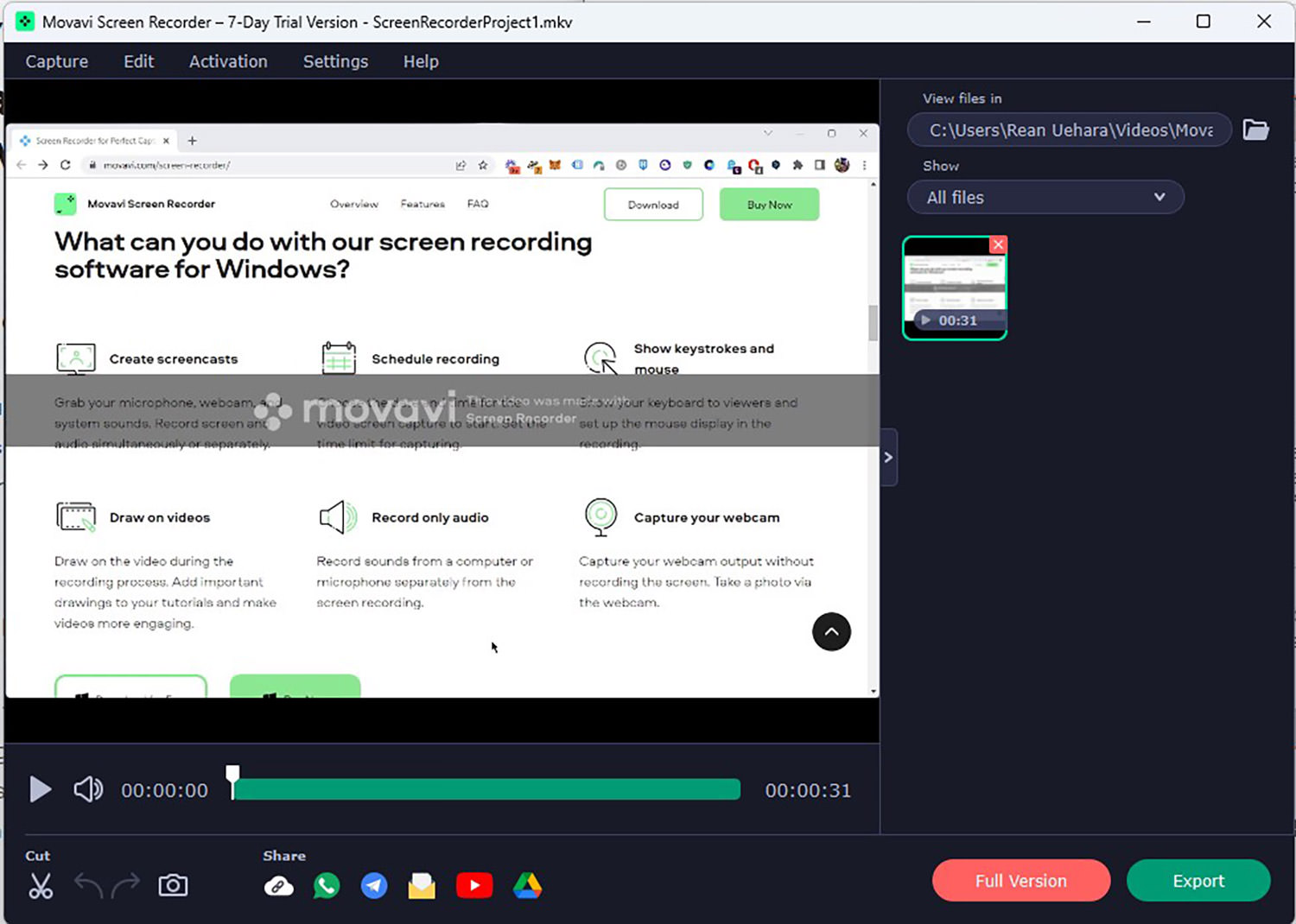Click the 00:00:00 current time text

(164, 790)
